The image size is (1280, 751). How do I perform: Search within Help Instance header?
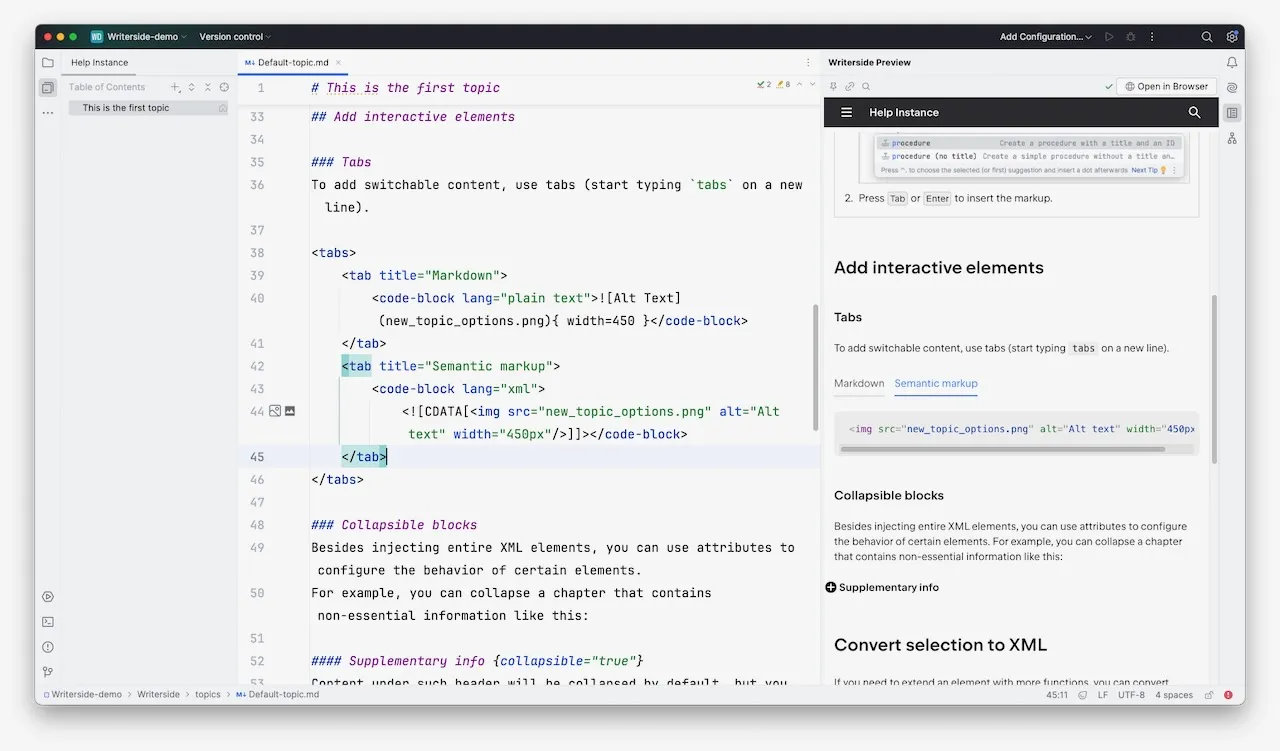pos(1194,113)
